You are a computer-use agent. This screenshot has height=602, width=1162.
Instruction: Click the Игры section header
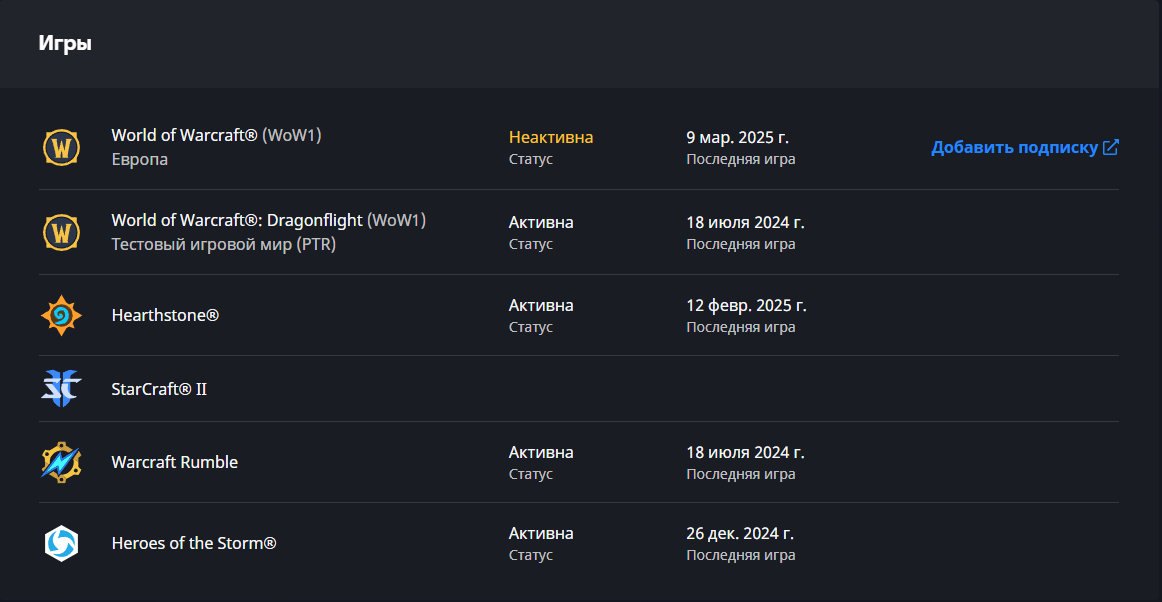[x=65, y=43]
